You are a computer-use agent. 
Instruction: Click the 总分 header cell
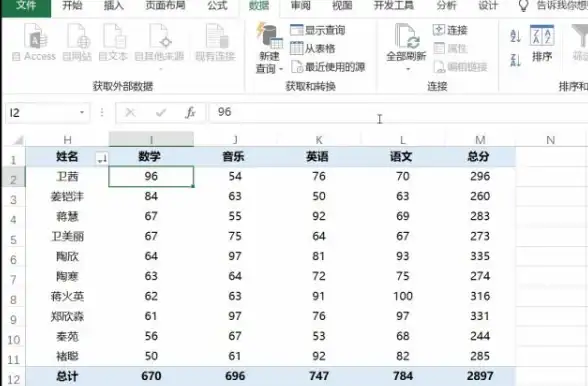[480, 156]
